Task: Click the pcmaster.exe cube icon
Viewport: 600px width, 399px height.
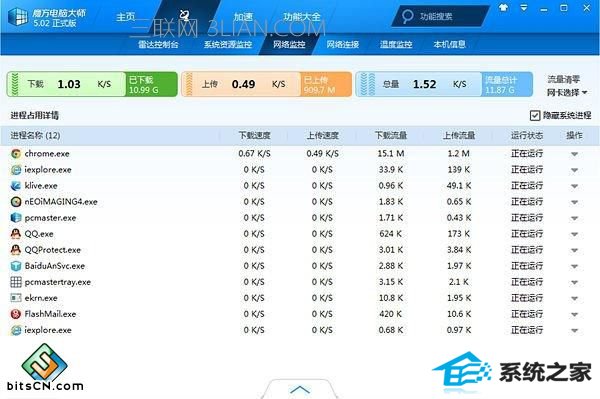Action: 16,218
